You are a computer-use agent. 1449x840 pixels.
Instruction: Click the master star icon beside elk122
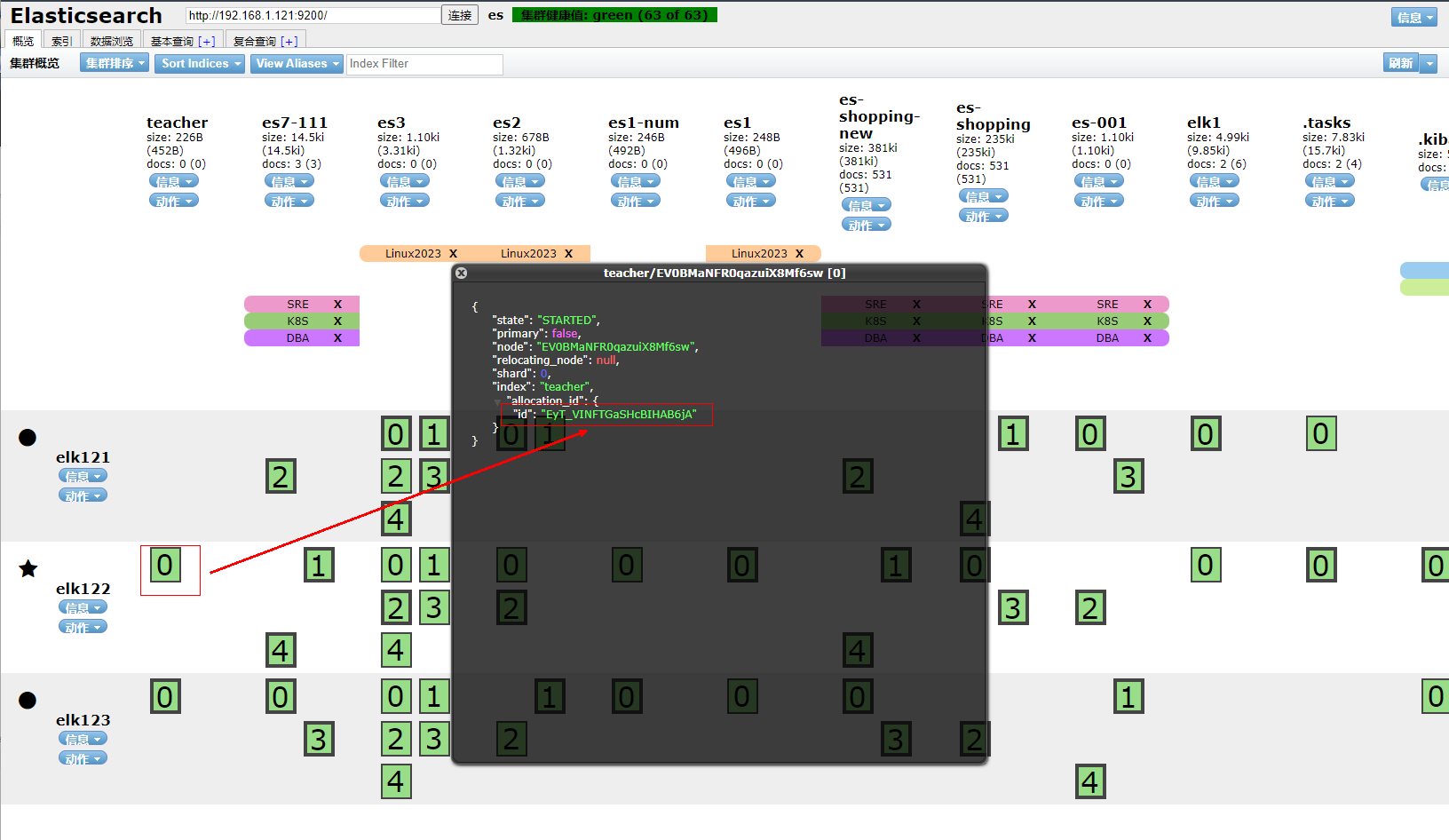coord(28,568)
